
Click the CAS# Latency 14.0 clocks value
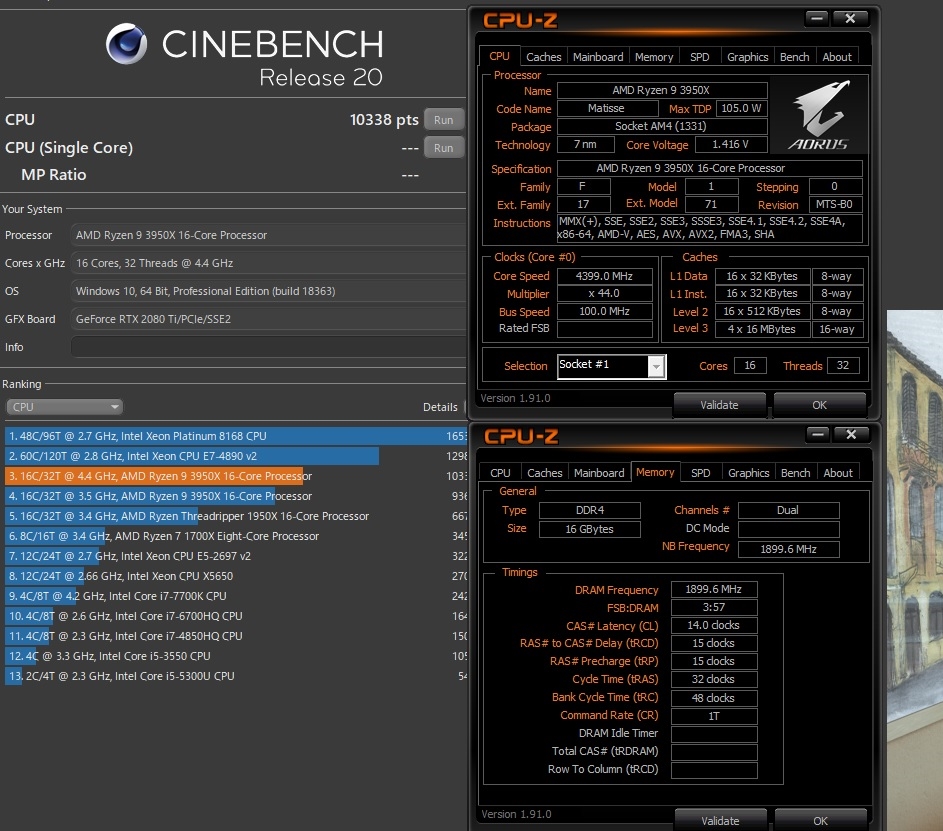(714, 625)
